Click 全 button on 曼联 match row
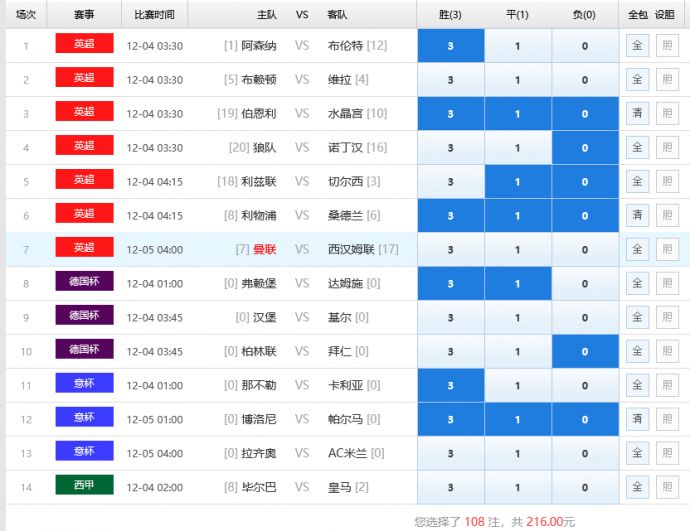This screenshot has width=690, height=531. [x=637, y=250]
